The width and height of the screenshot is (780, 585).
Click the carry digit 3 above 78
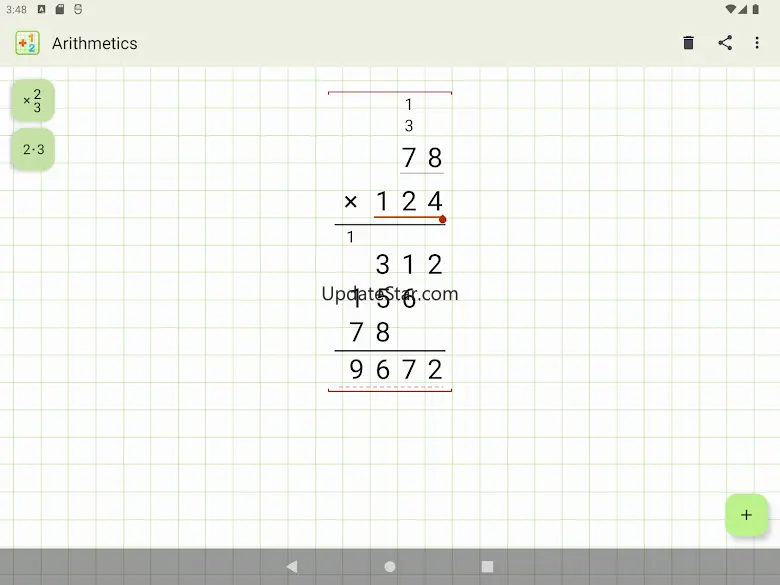[409, 126]
